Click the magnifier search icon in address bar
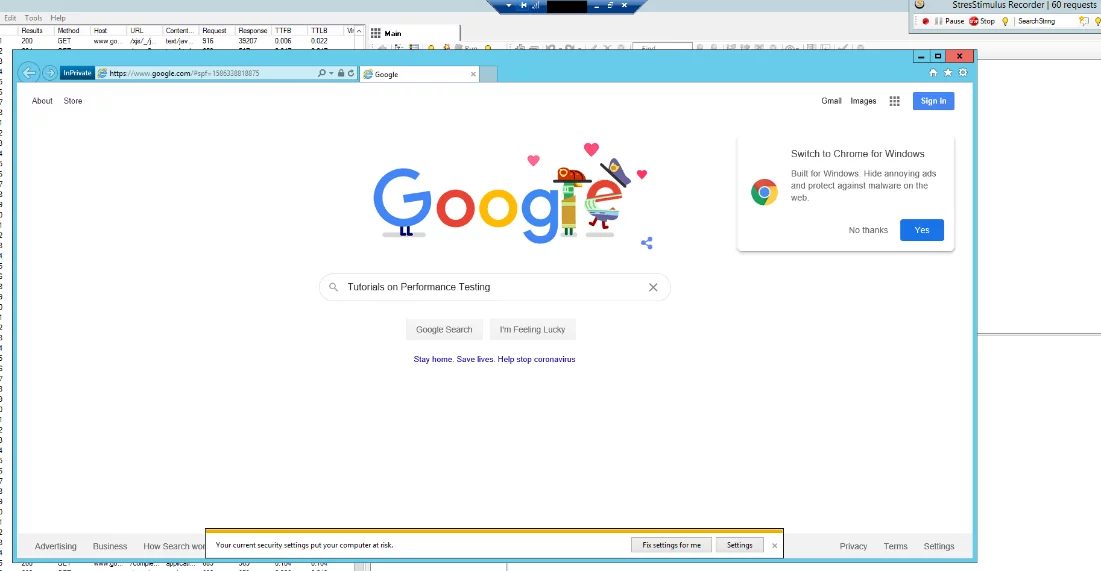Image resolution: width=1101 pixels, height=571 pixels. tap(322, 73)
